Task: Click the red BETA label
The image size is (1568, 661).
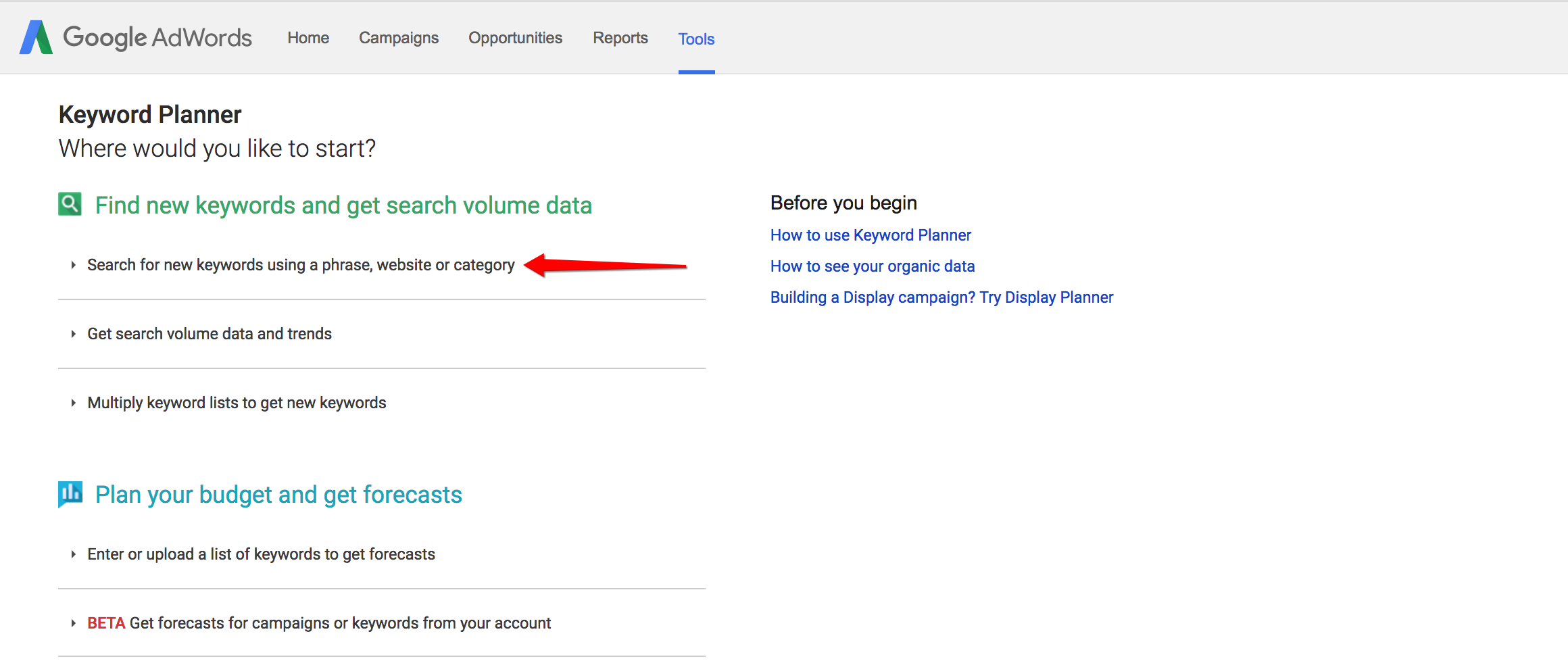Action: 106,623
